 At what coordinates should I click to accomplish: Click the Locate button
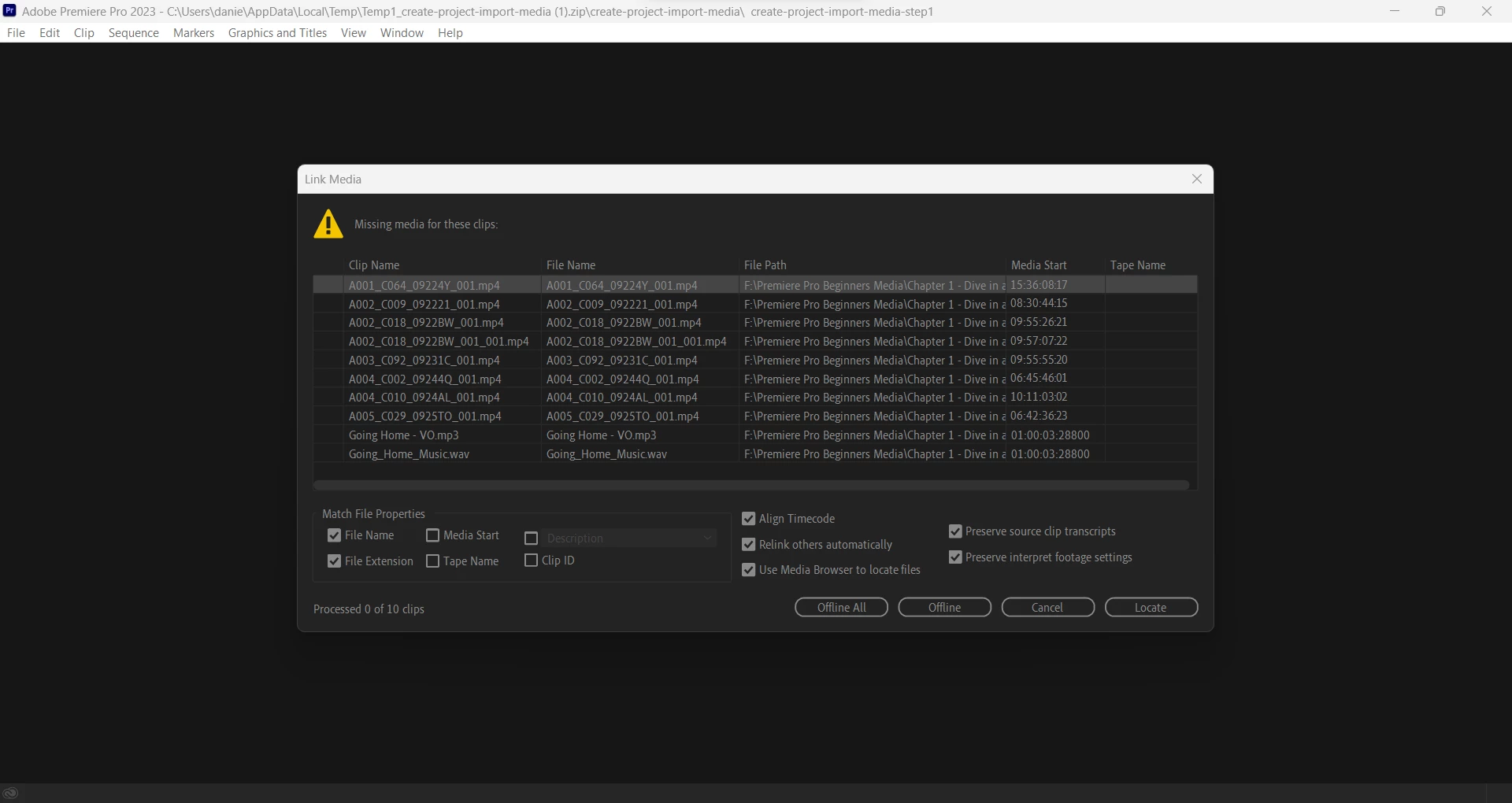1151,608
